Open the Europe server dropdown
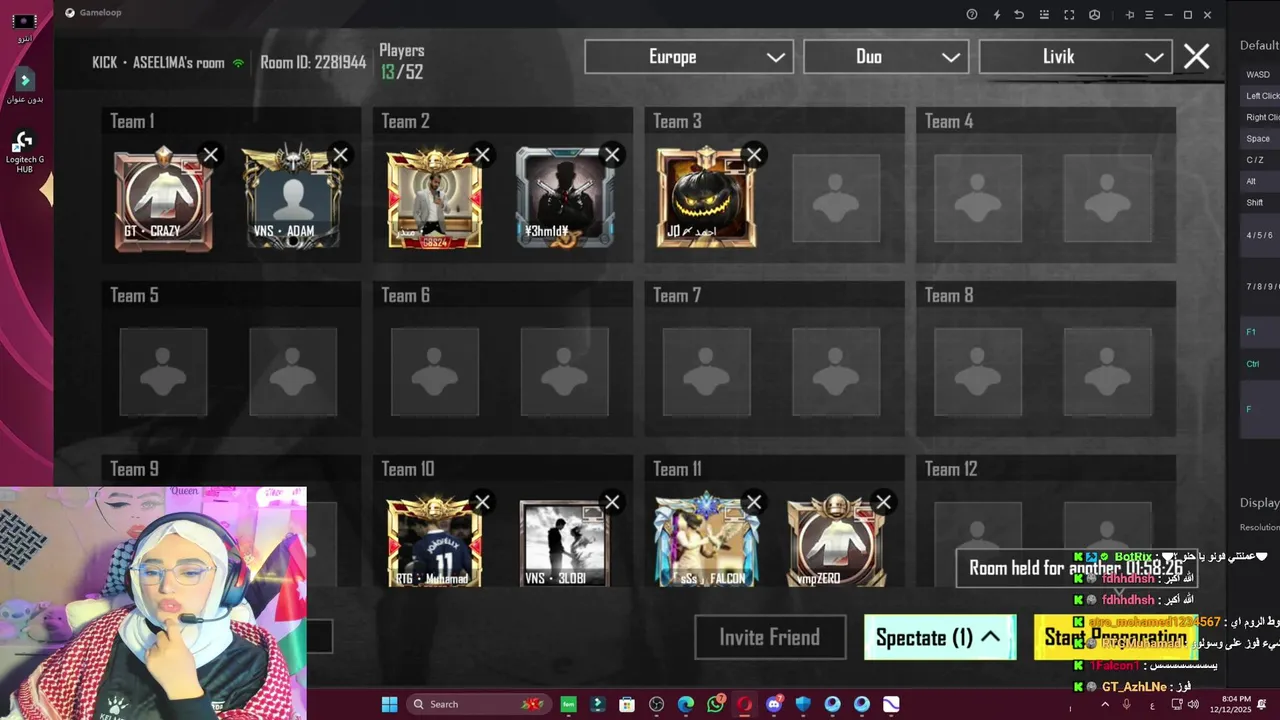The height and width of the screenshot is (720, 1280). pos(689,57)
